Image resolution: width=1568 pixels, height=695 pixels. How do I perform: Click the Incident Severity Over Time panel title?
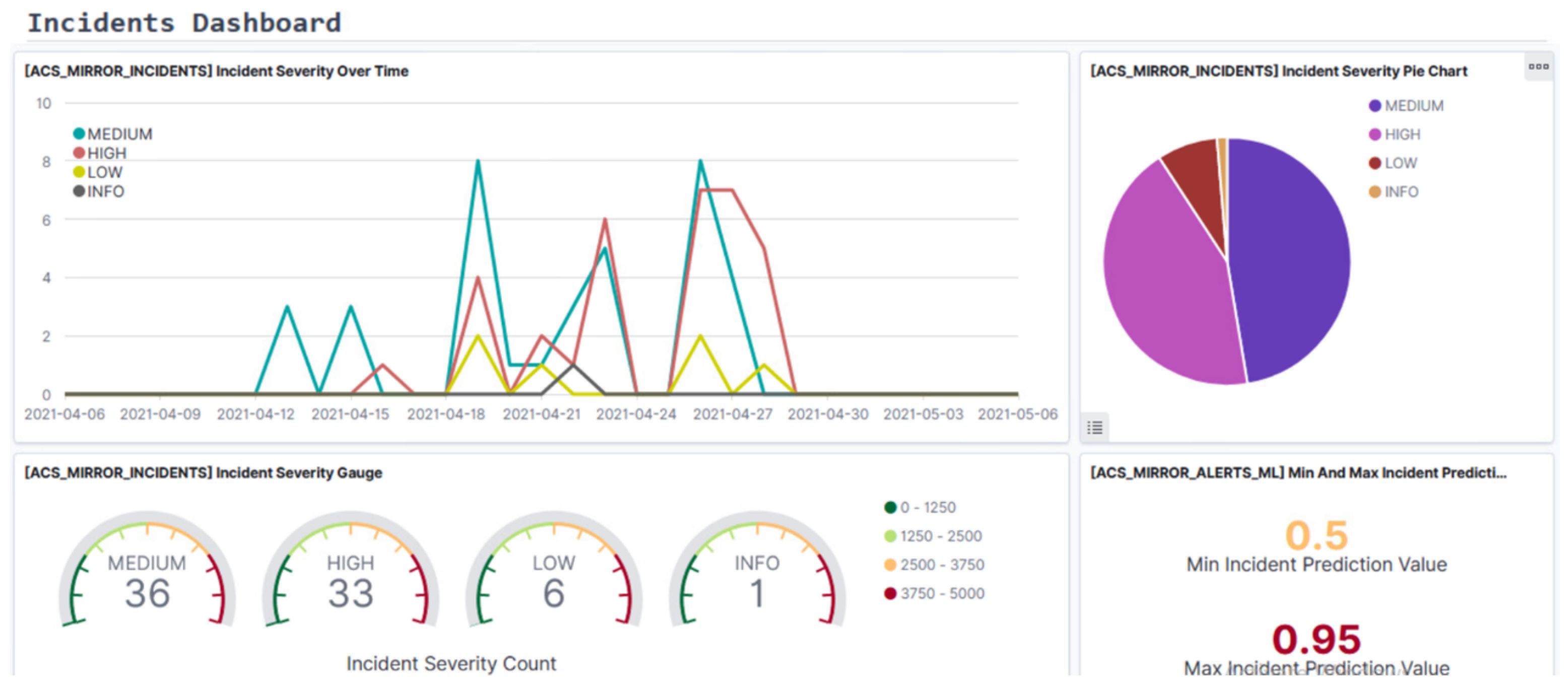(x=216, y=71)
